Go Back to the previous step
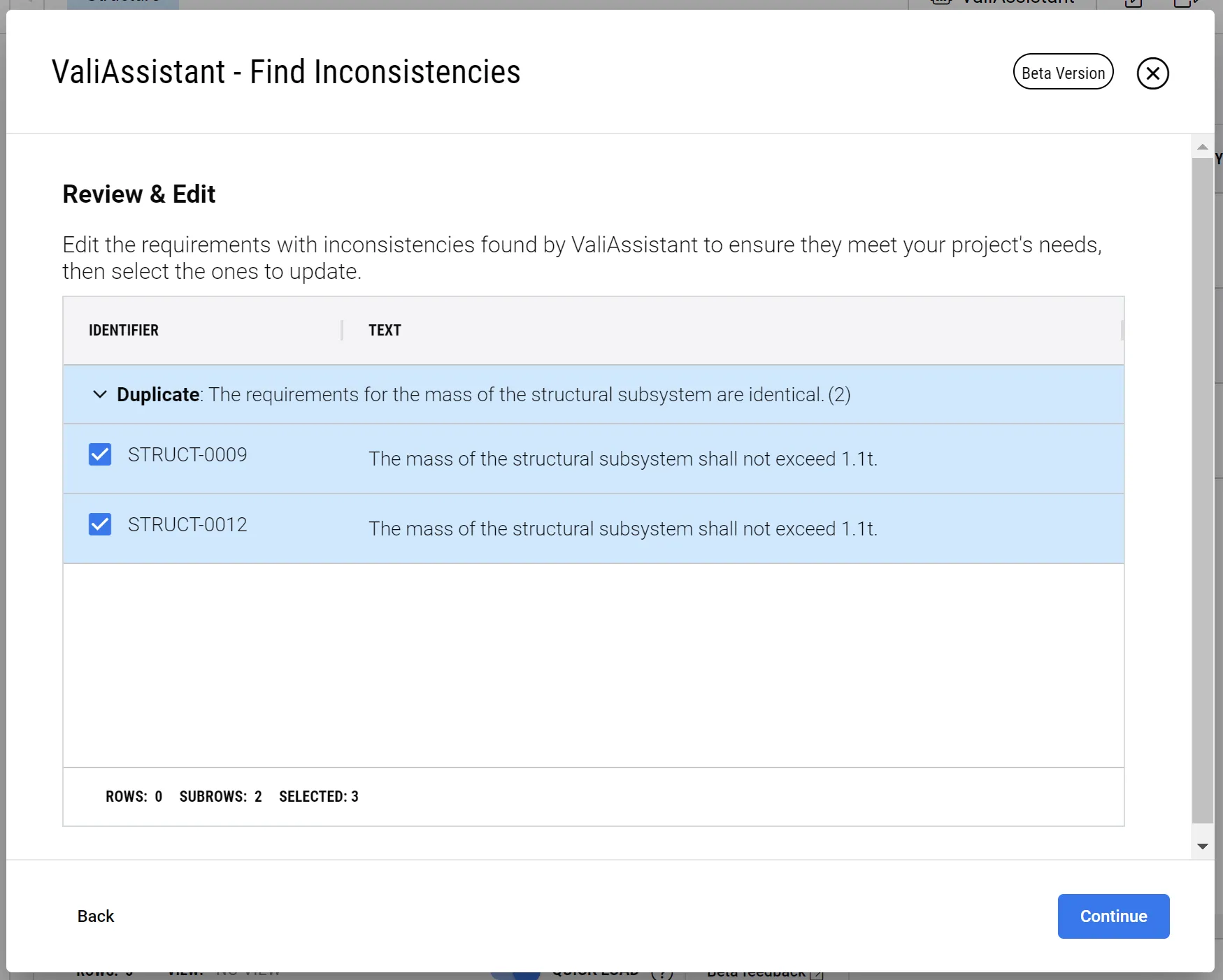The image size is (1223, 980). [96, 916]
